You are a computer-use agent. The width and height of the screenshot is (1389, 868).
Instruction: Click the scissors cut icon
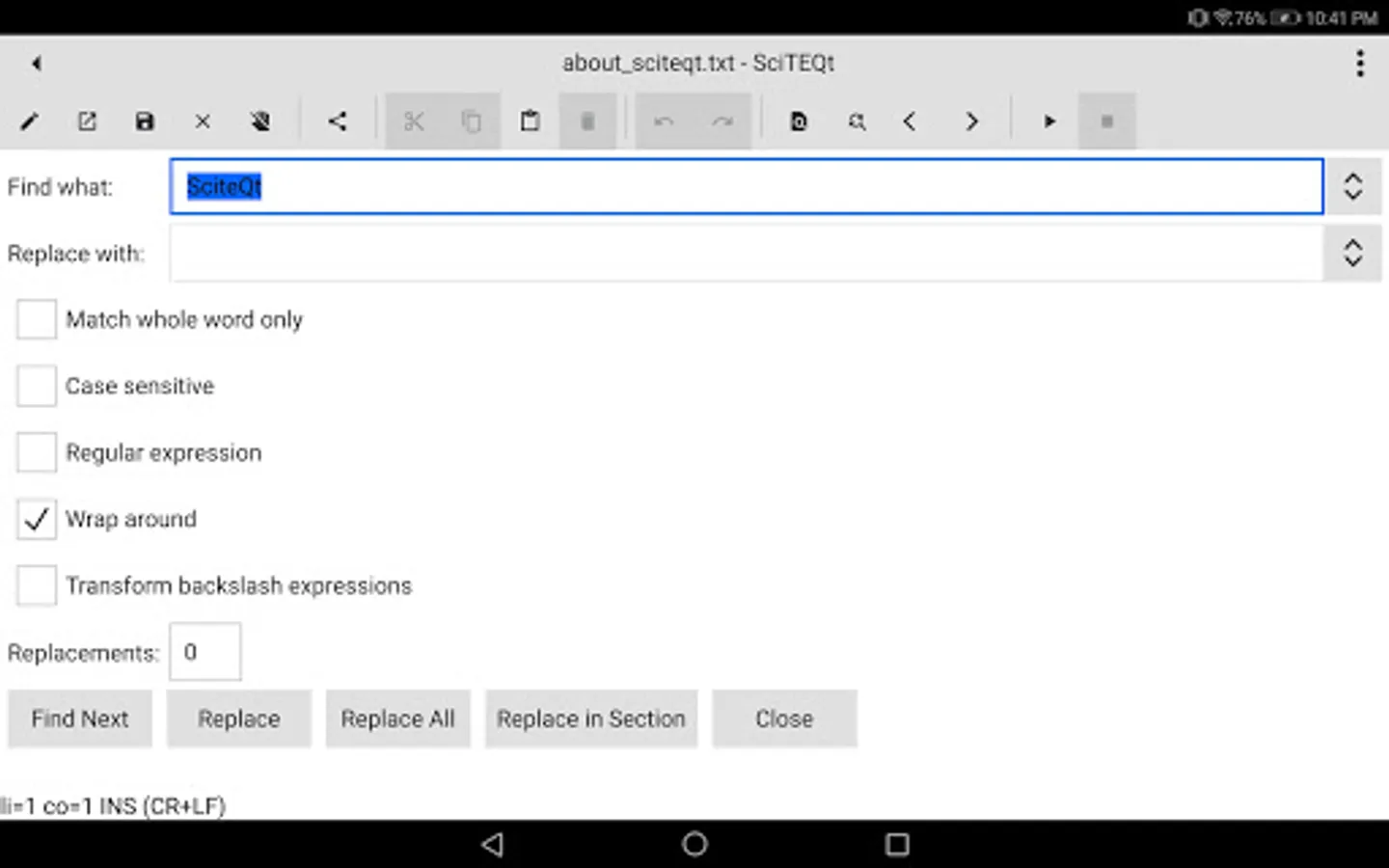[x=414, y=122]
